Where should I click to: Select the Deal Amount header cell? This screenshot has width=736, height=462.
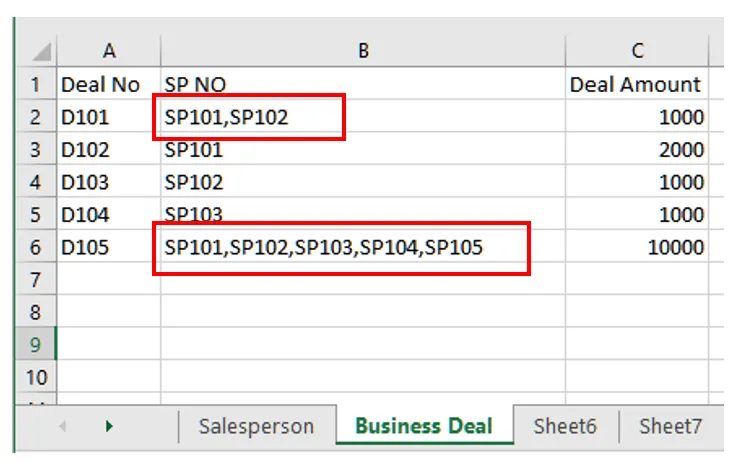click(x=636, y=84)
